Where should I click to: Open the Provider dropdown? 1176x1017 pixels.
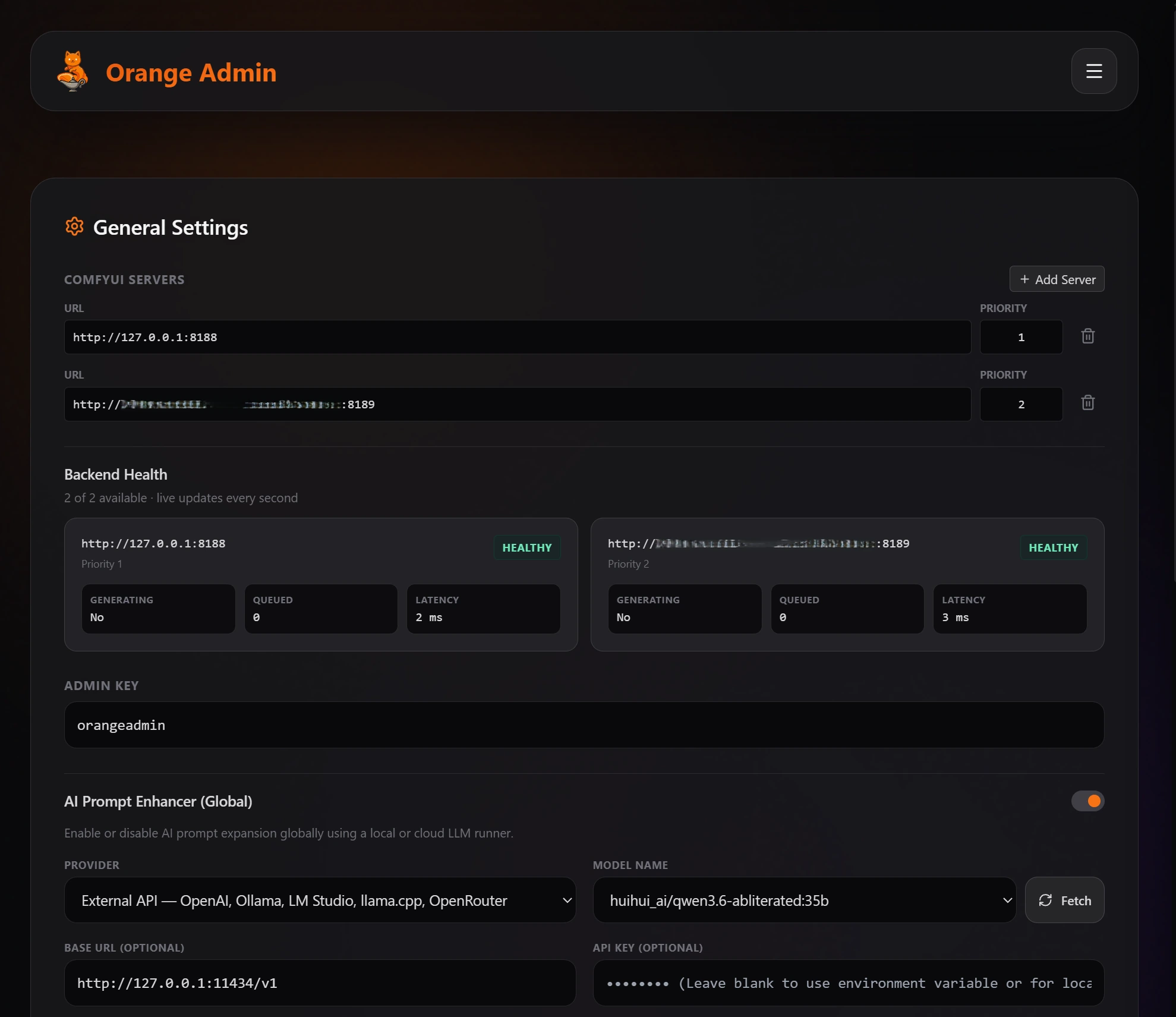click(320, 900)
